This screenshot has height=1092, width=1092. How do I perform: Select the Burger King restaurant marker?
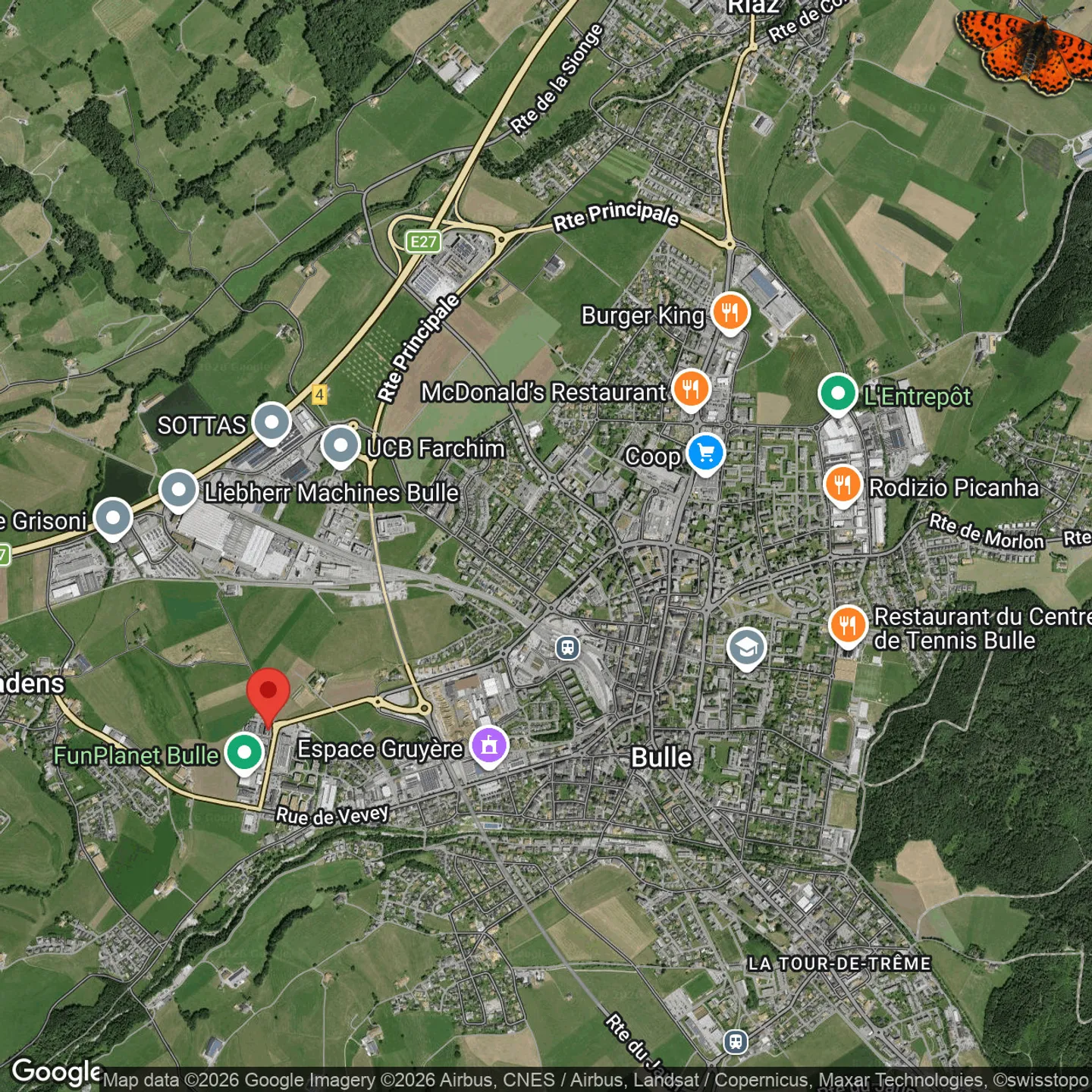pos(730,312)
